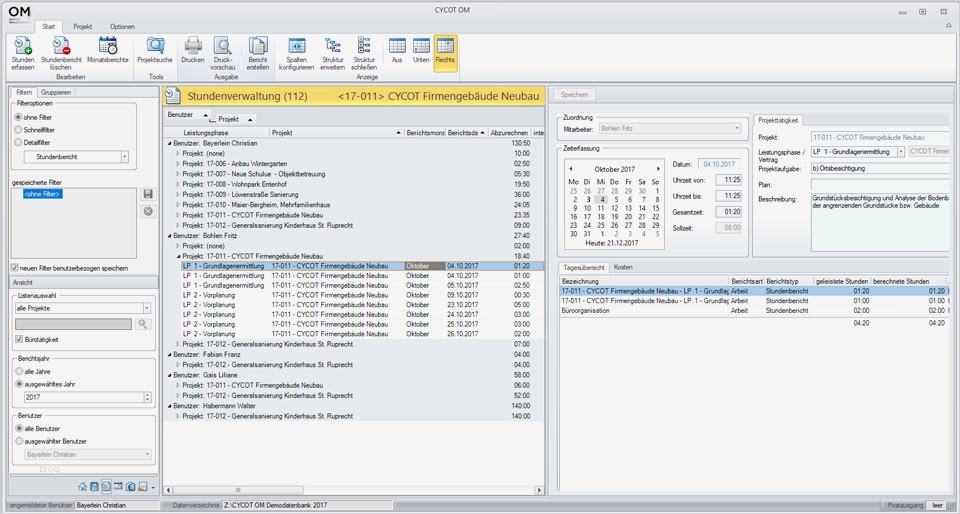Switch to the Projekt ribbon tab
This screenshot has height=514, width=960.
[x=82, y=27]
